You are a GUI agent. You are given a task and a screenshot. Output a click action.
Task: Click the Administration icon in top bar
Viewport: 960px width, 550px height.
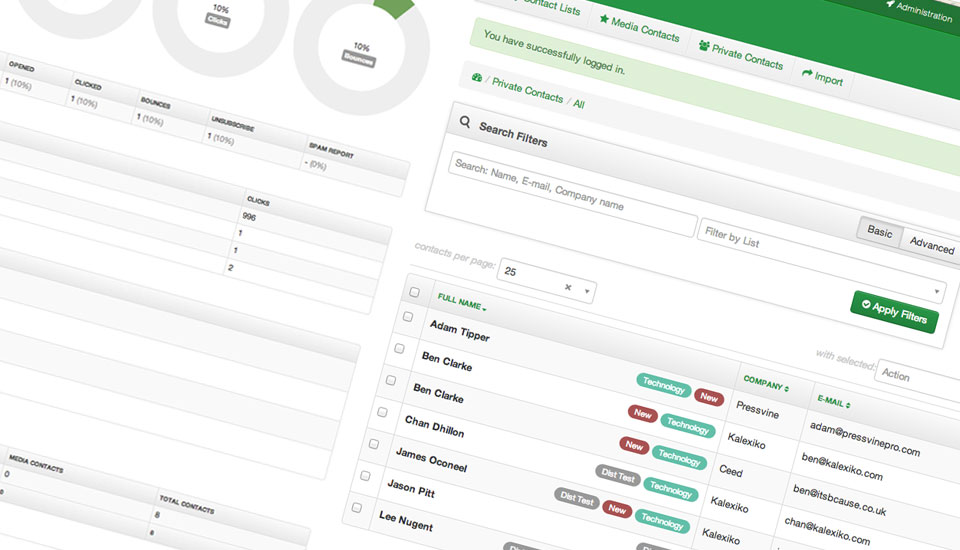click(x=889, y=4)
